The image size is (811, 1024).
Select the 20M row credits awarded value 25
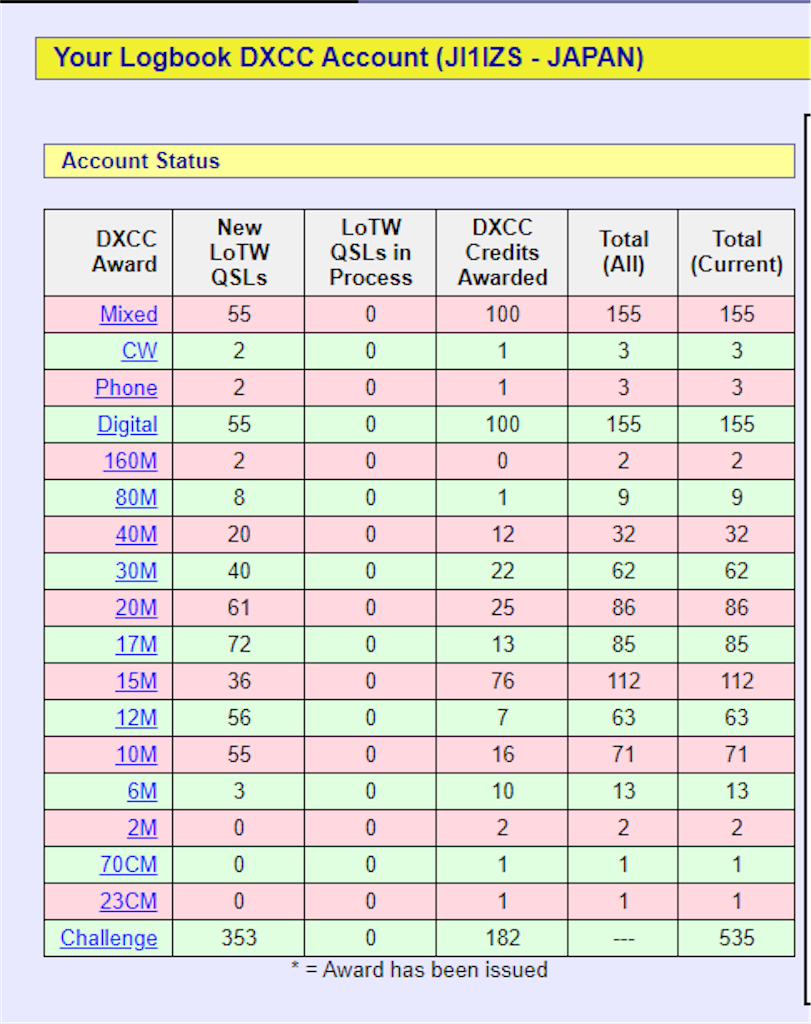(502, 607)
